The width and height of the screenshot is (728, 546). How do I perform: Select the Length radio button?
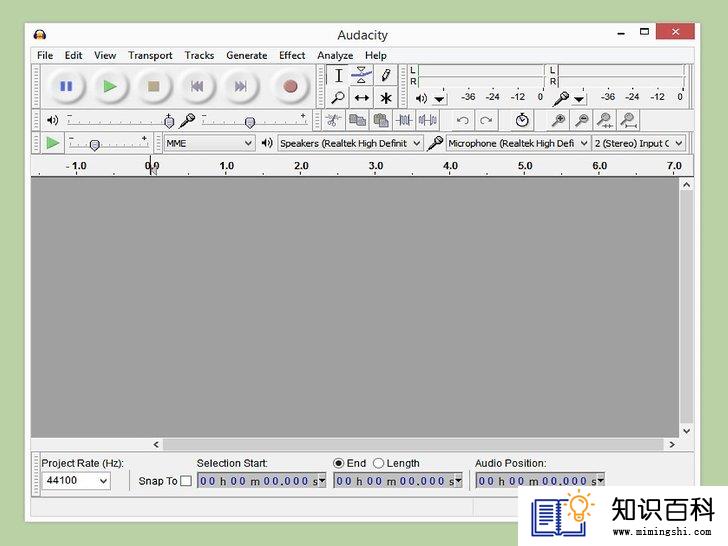378,463
